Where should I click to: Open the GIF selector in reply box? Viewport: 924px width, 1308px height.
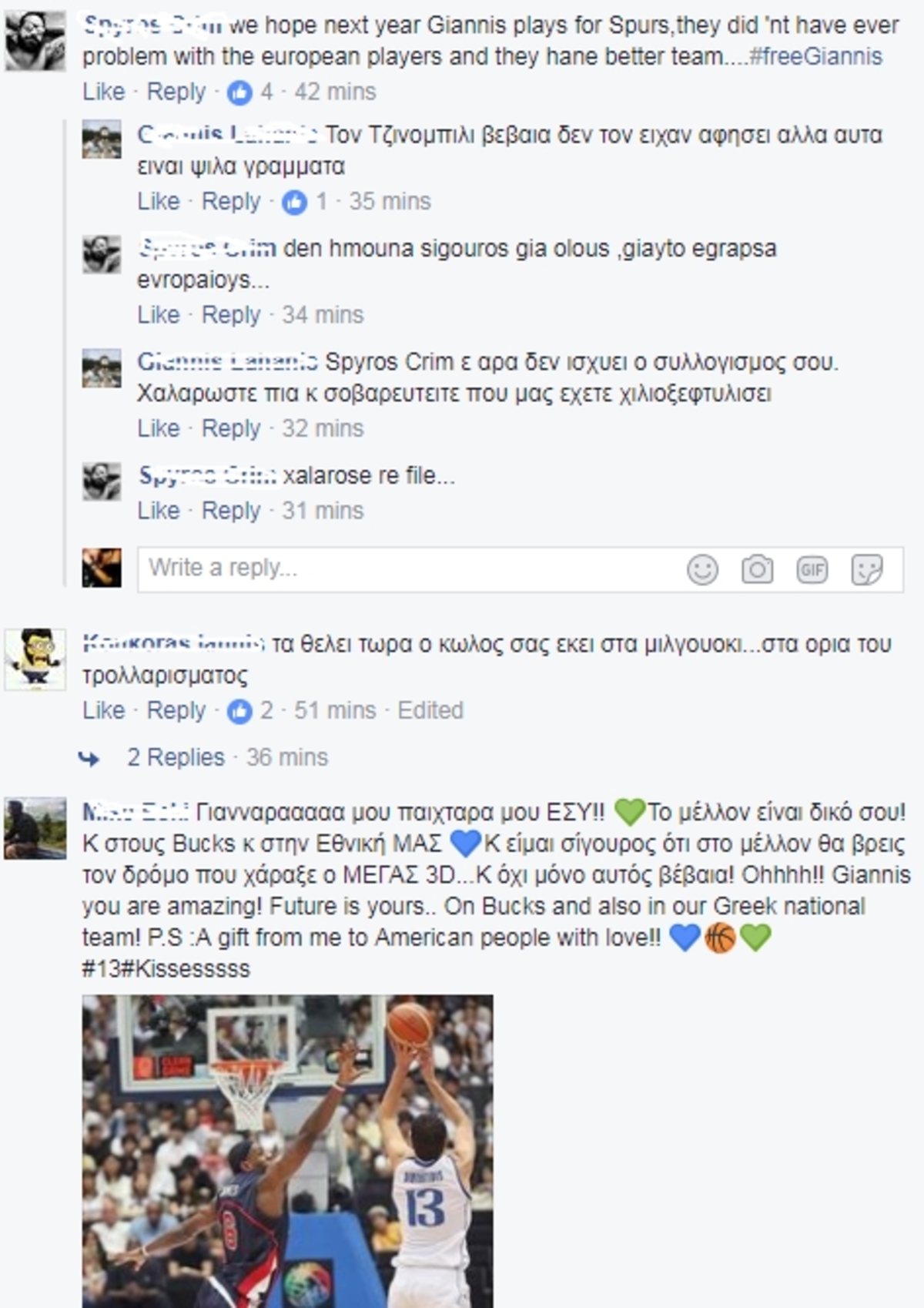point(812,570)
